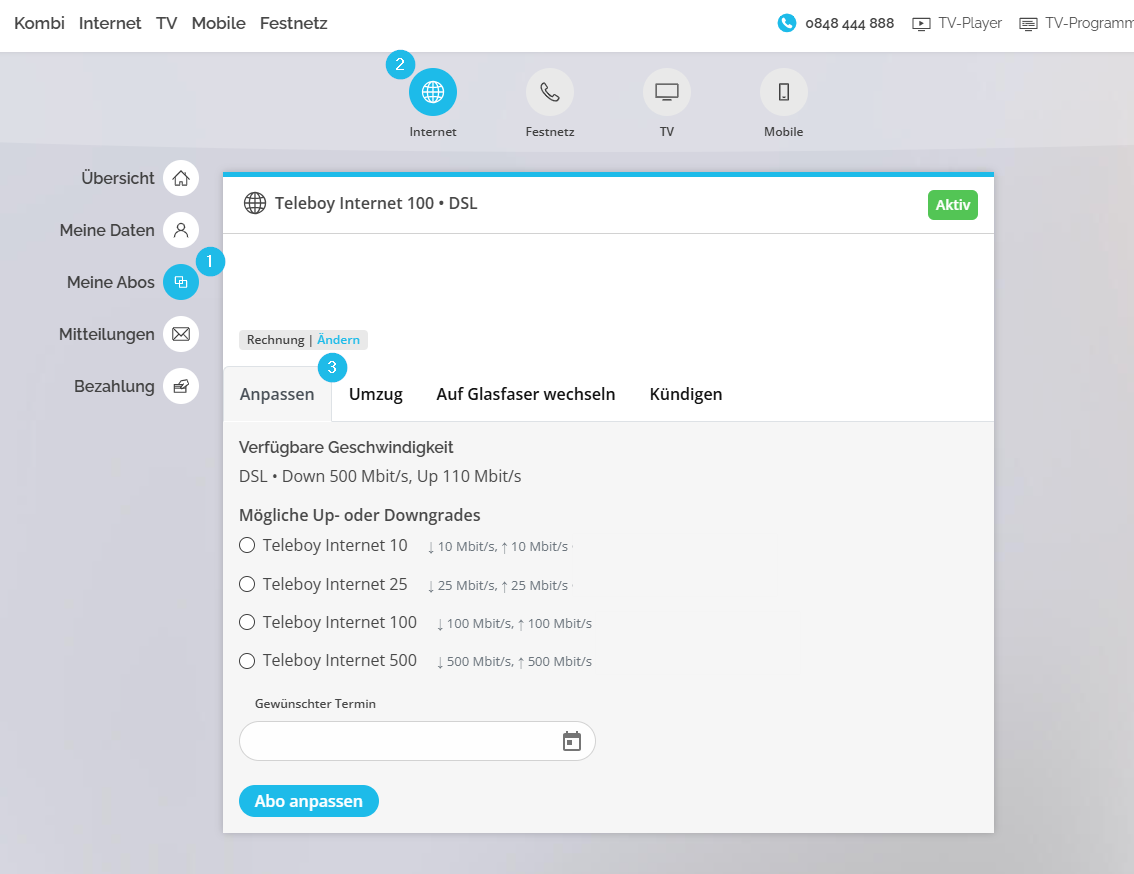The image size is (1134, 874).
Task: Click the Meine Daten sidebar label
Action: pyautogui.click(x=107, y=230)
